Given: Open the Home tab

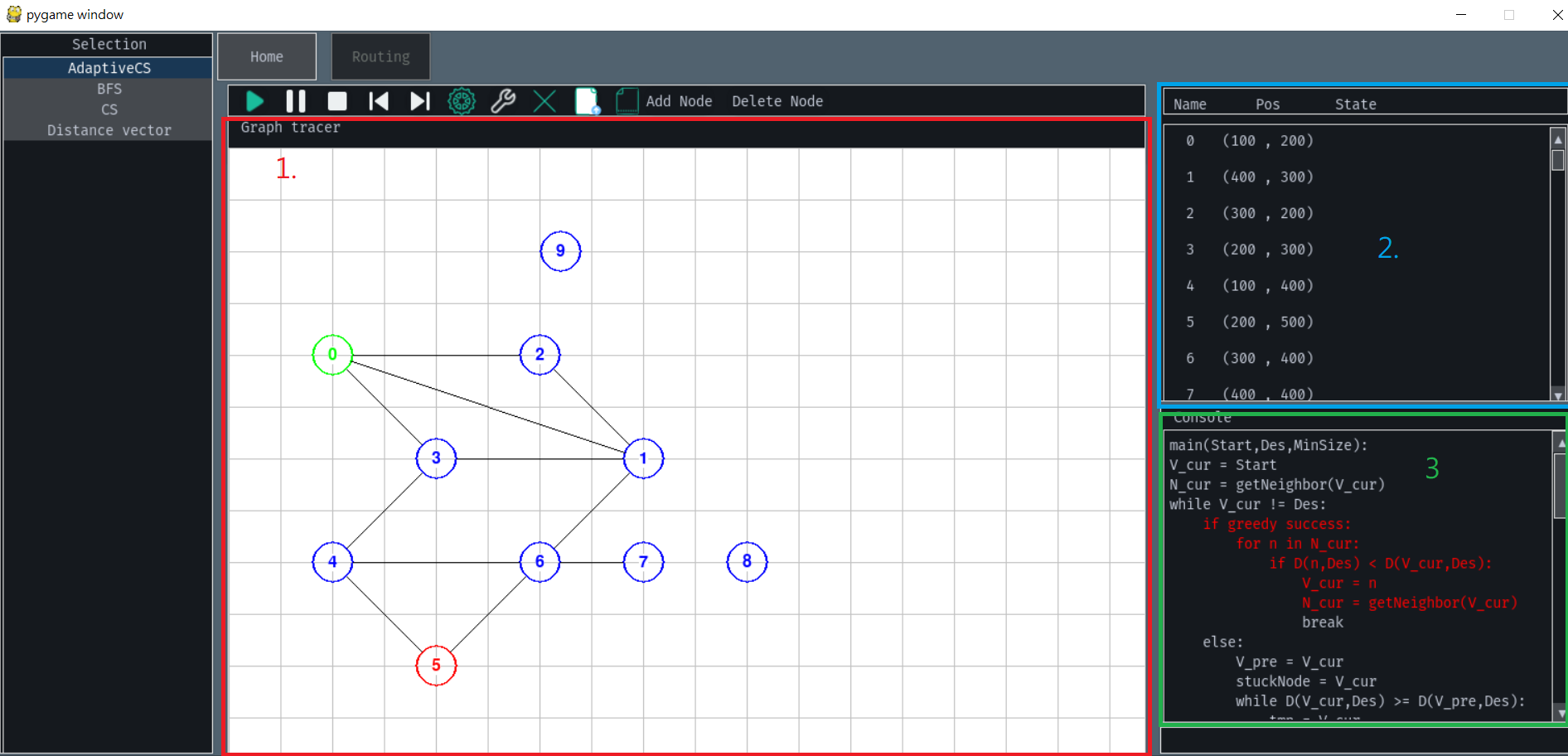Looking at the screenshot, I should pos(266,56).
